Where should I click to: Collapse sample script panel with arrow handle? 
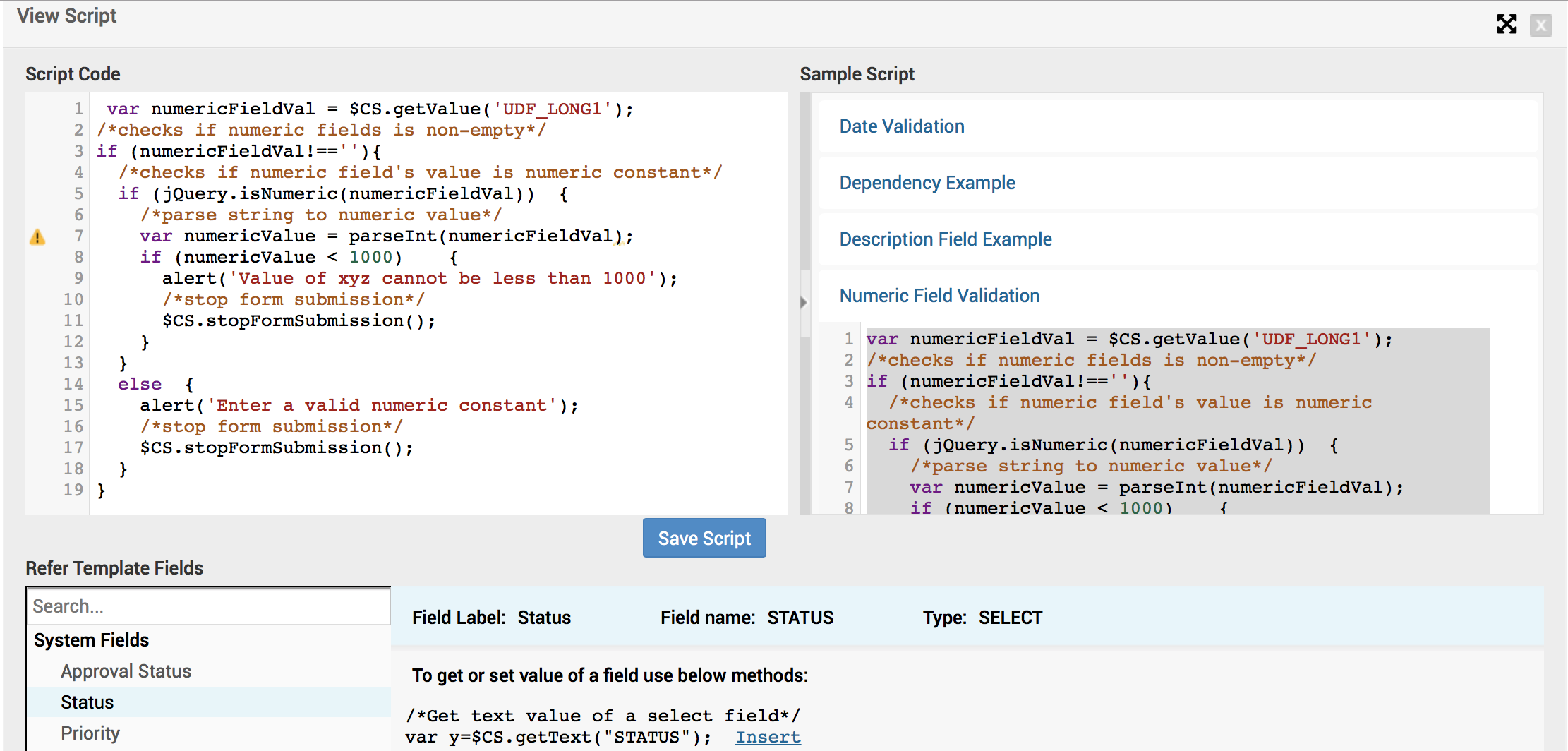[x=804, y=302]
